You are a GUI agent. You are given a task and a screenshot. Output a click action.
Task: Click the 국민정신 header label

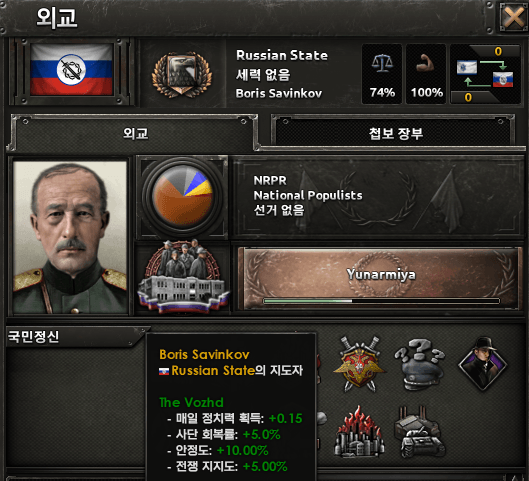pyautogui.click(x=33, y=336)
